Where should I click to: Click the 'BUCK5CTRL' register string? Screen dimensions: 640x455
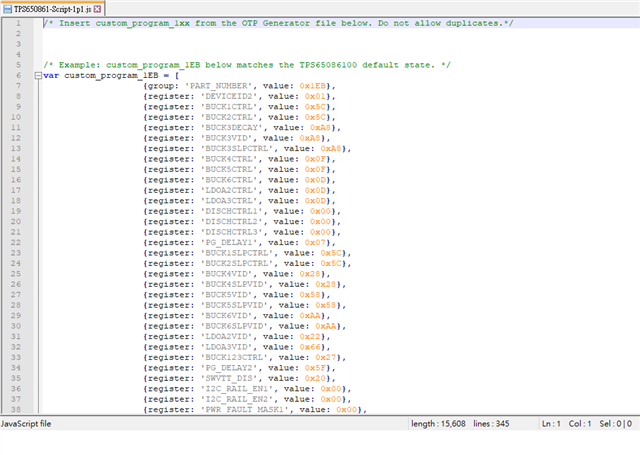pos(229,169)
